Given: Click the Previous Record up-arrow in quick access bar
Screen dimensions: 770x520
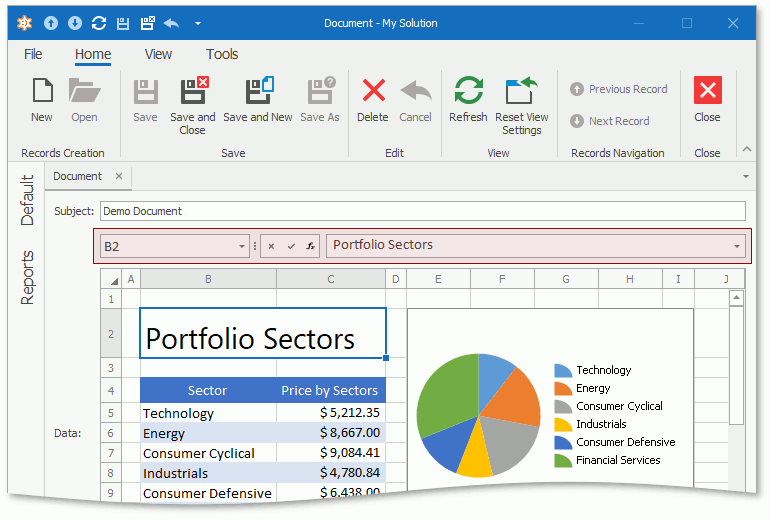Looking at the screenshot, I should pos(51,23).
